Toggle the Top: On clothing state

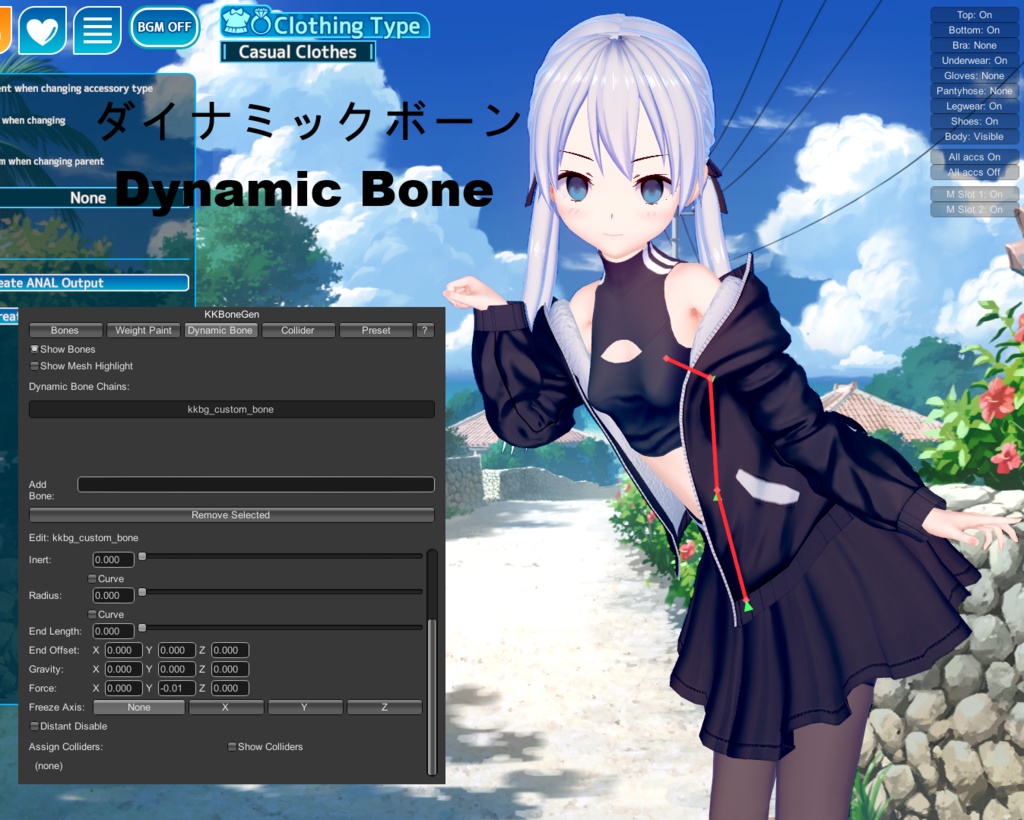click(x=974, y=15)
